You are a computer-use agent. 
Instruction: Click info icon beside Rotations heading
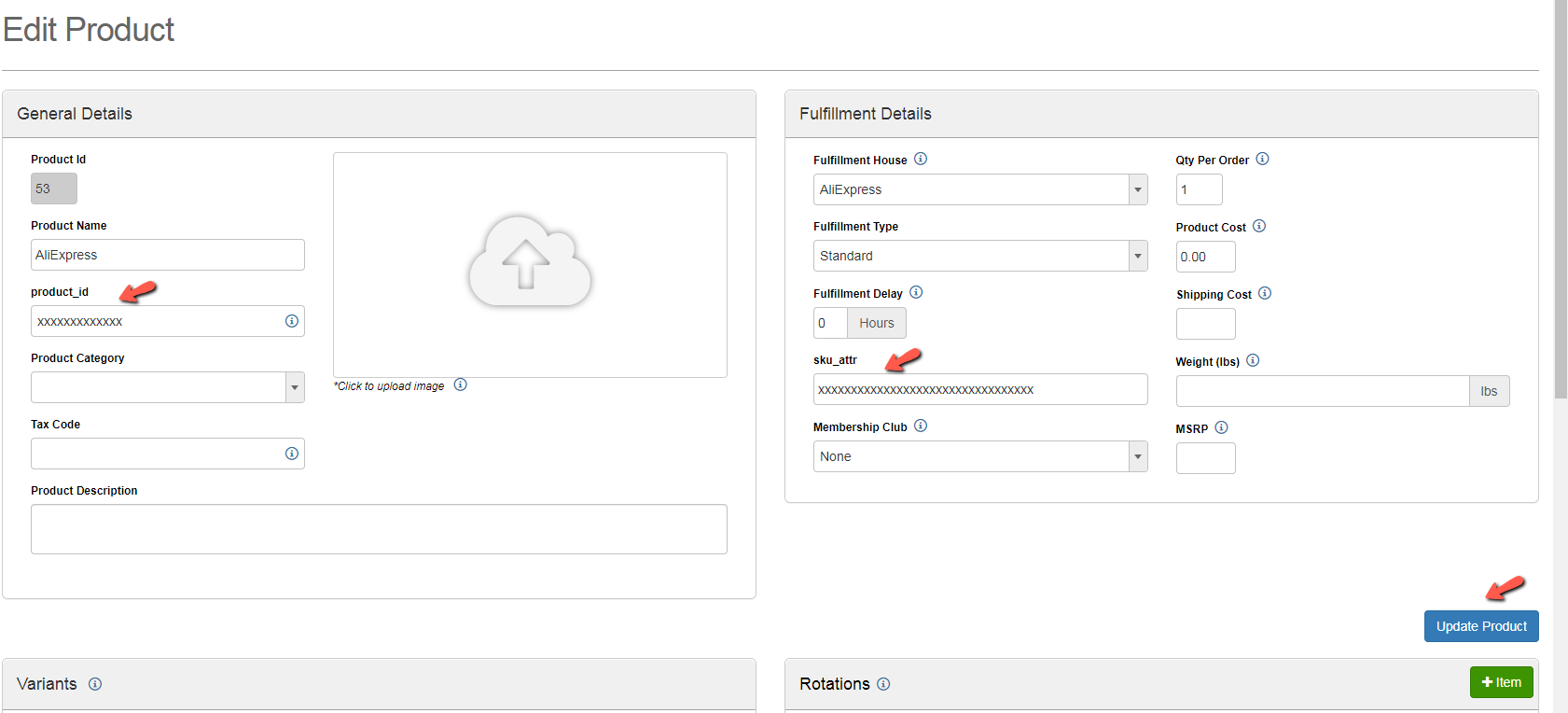pos(883,684)
